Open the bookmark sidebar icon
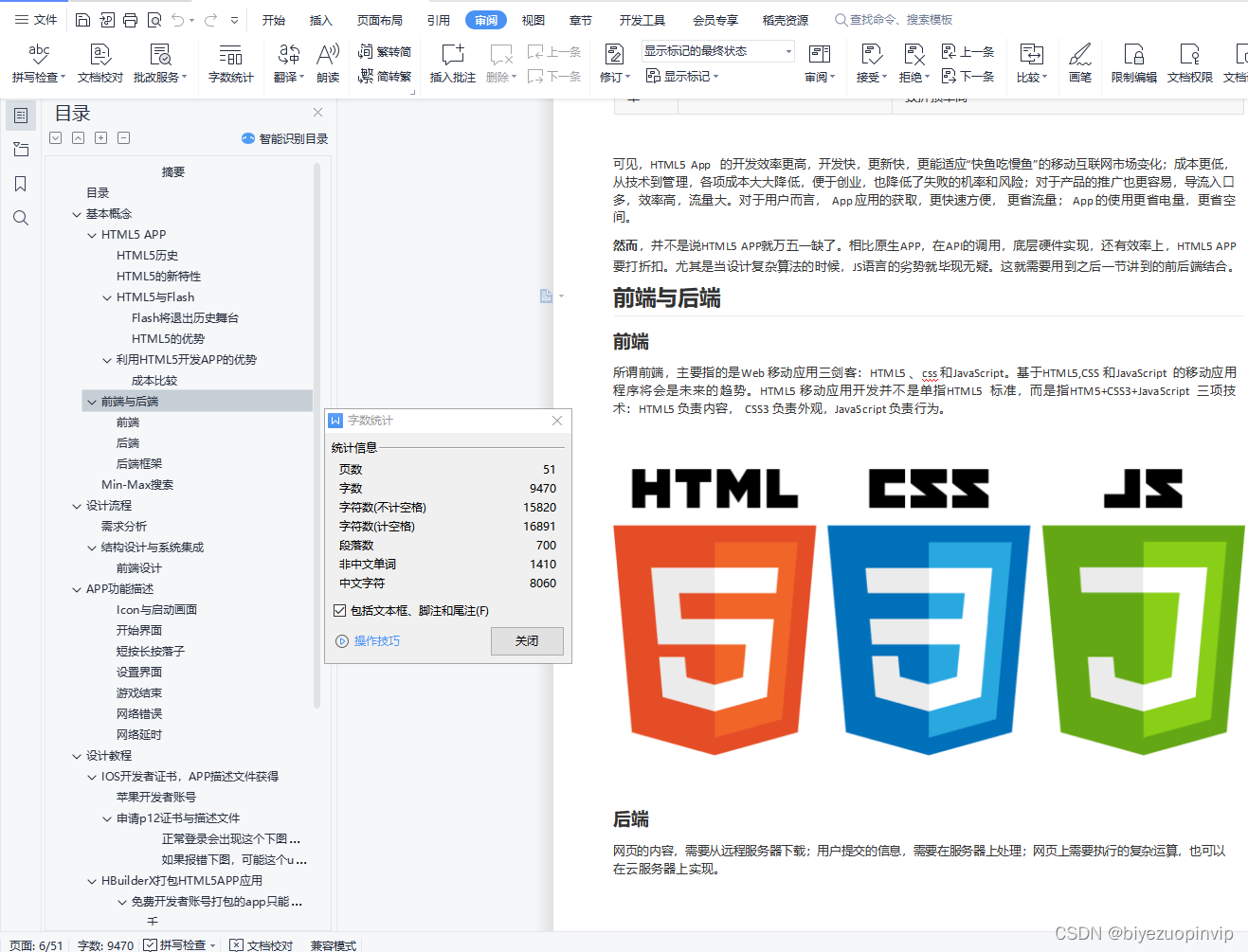1248x952 pixels. pyautogui.click(x=21, y=184)
